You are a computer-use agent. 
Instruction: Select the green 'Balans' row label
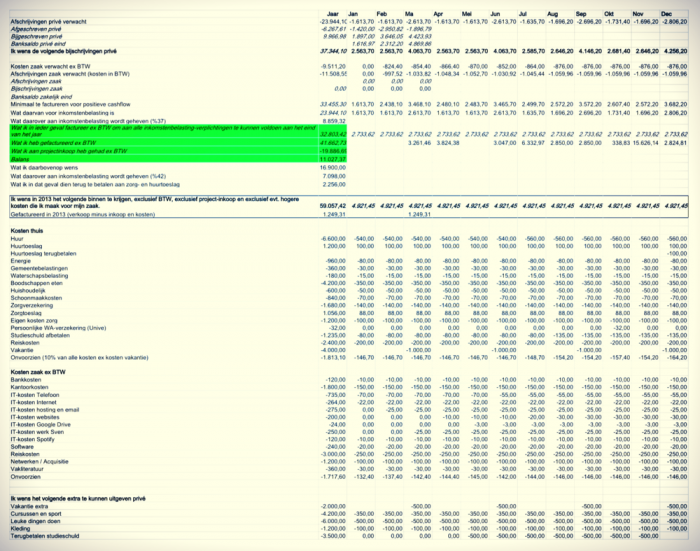(x=20, y=159)
